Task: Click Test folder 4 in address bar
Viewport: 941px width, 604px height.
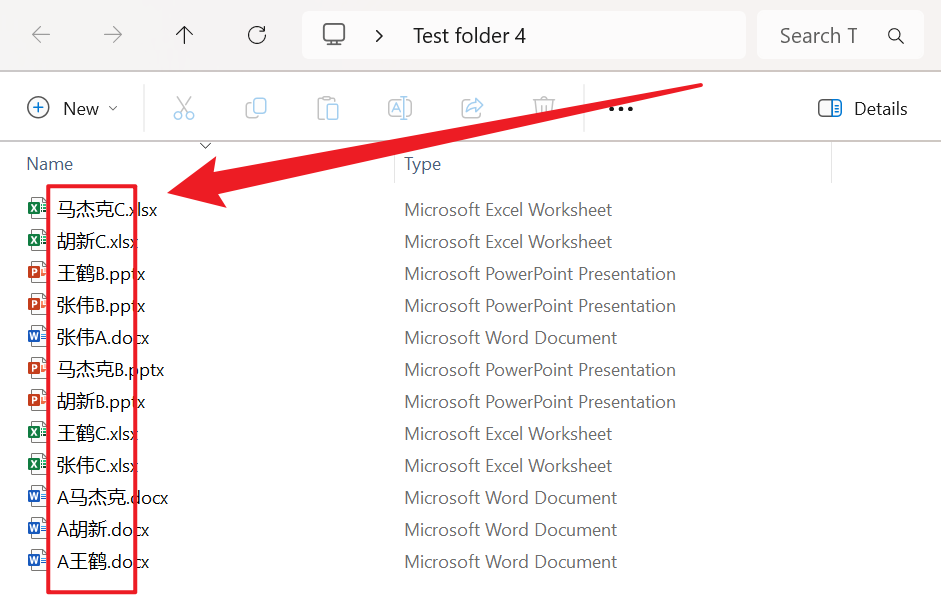Action: [469, 36]
